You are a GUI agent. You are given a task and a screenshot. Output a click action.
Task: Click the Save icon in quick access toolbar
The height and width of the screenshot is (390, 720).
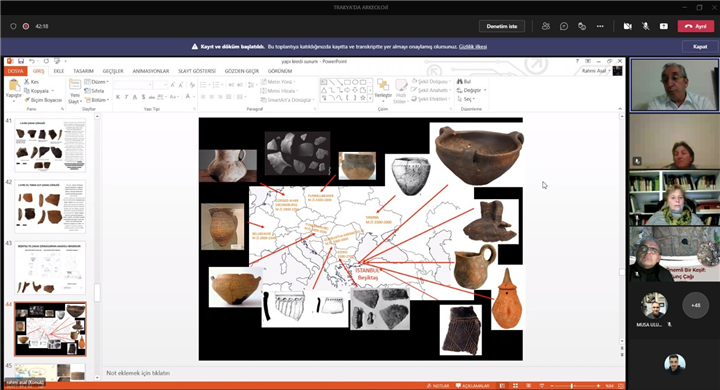coord(21,61)
